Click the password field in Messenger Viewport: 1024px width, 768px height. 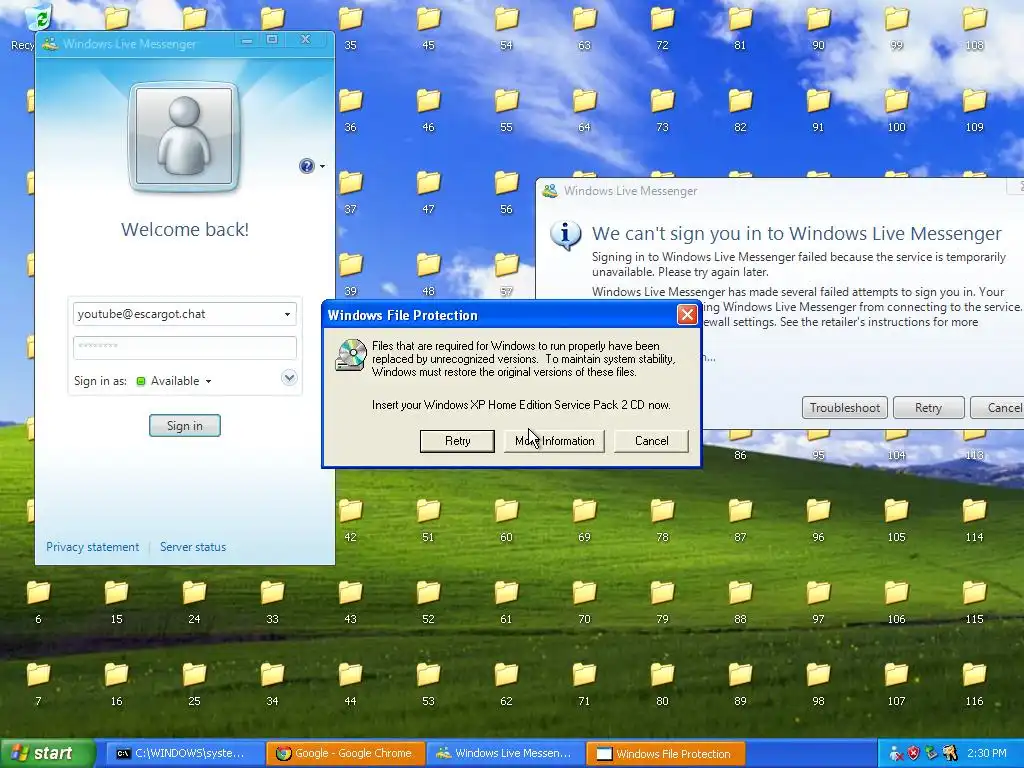tap(185, 347)
